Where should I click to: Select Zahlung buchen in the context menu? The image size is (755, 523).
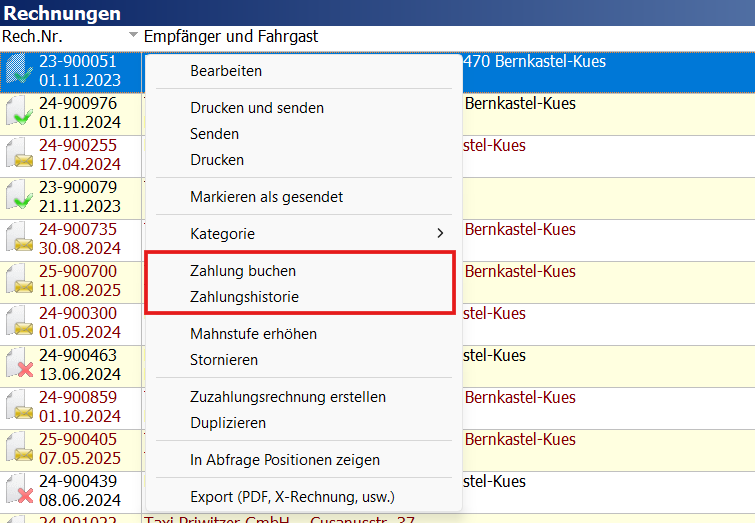pos(243,271)
